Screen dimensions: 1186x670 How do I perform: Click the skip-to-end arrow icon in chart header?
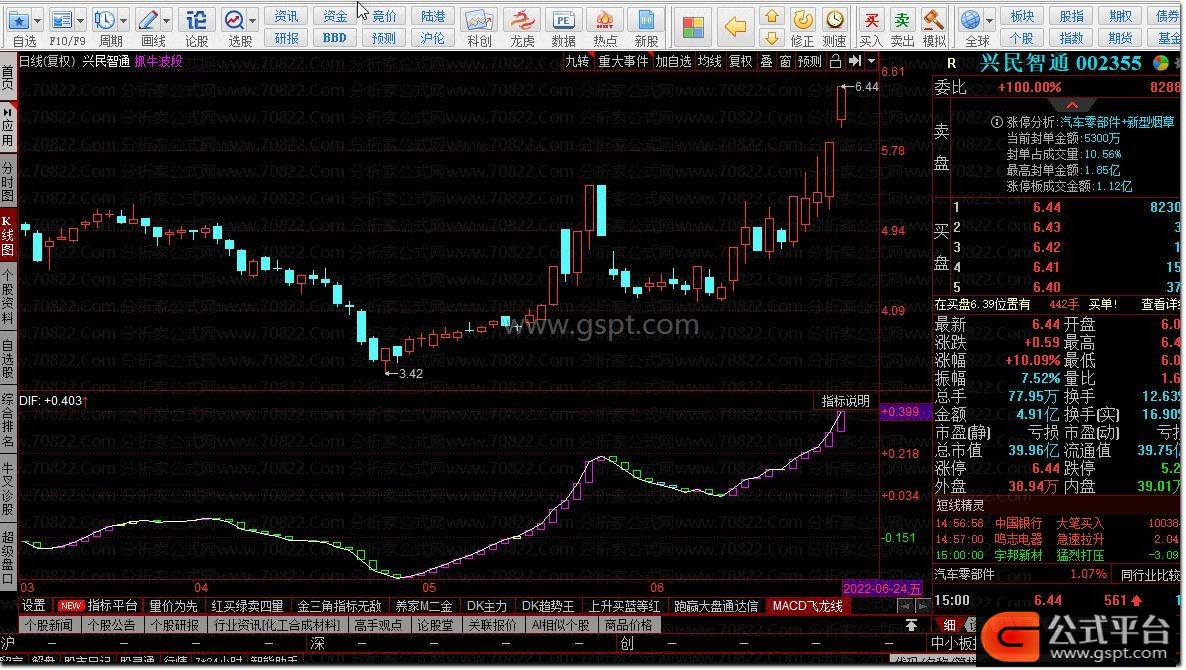[x=855, y=61]
